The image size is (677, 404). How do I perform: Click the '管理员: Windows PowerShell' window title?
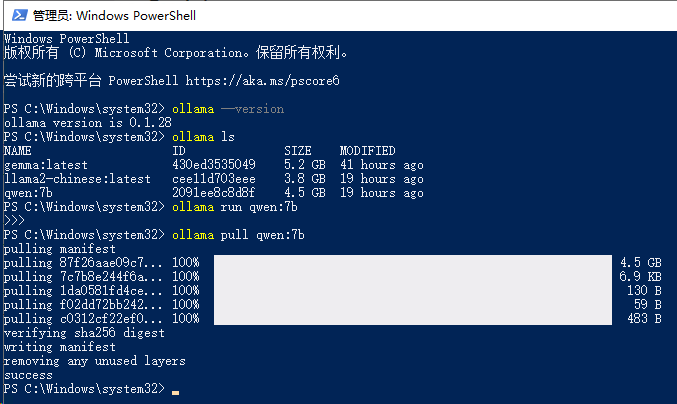[x=114, y=15]
